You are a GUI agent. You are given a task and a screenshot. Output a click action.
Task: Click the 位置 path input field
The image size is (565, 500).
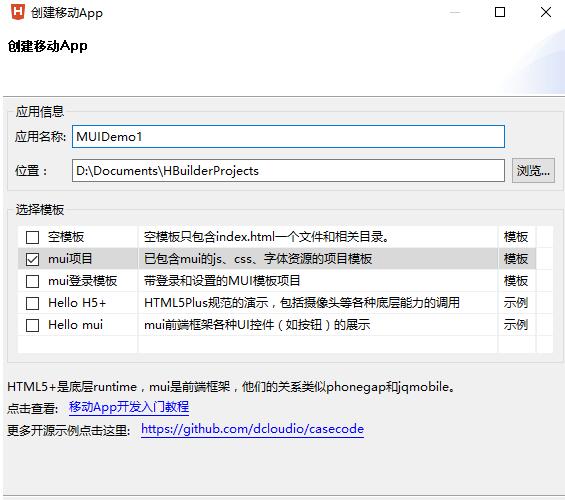pyautogui.click(x=288, y=170)
